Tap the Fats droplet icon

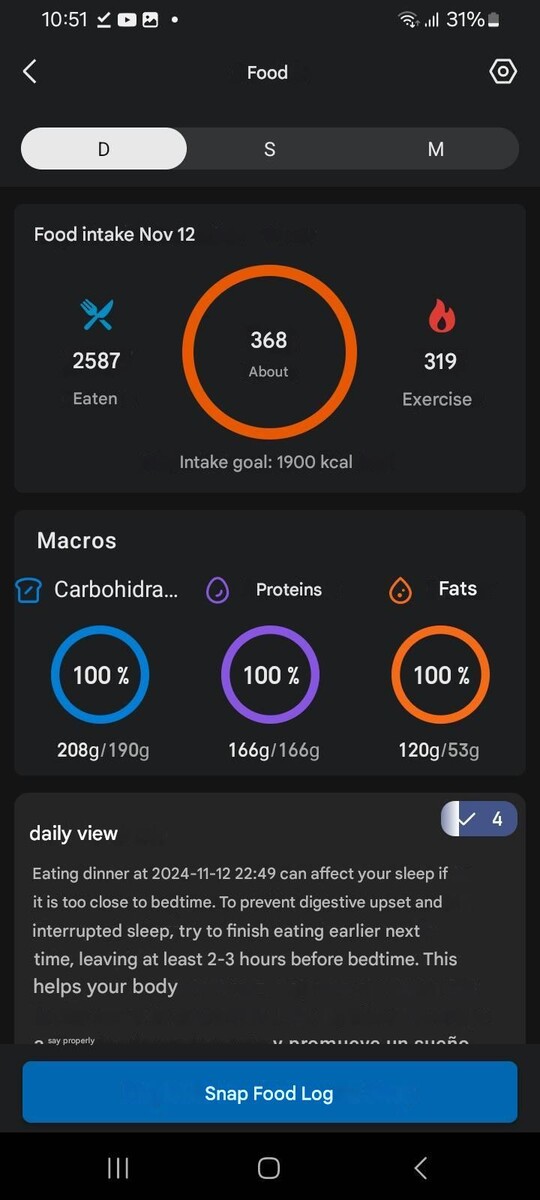(x=400, y=591)
